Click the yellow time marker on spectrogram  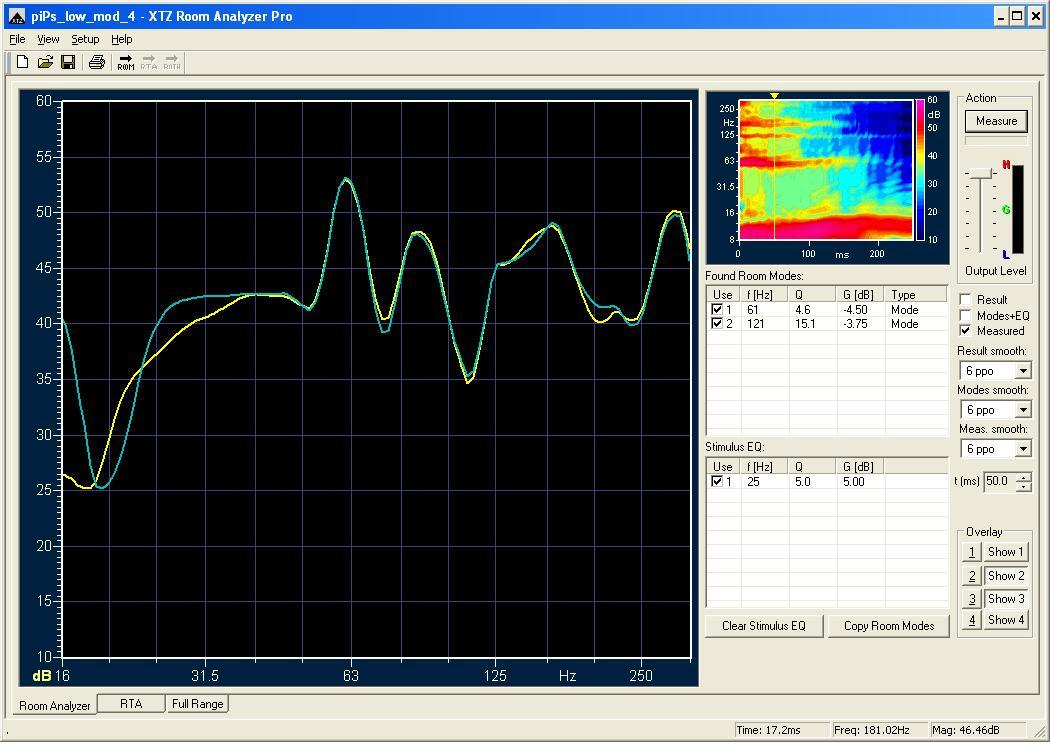774,96
